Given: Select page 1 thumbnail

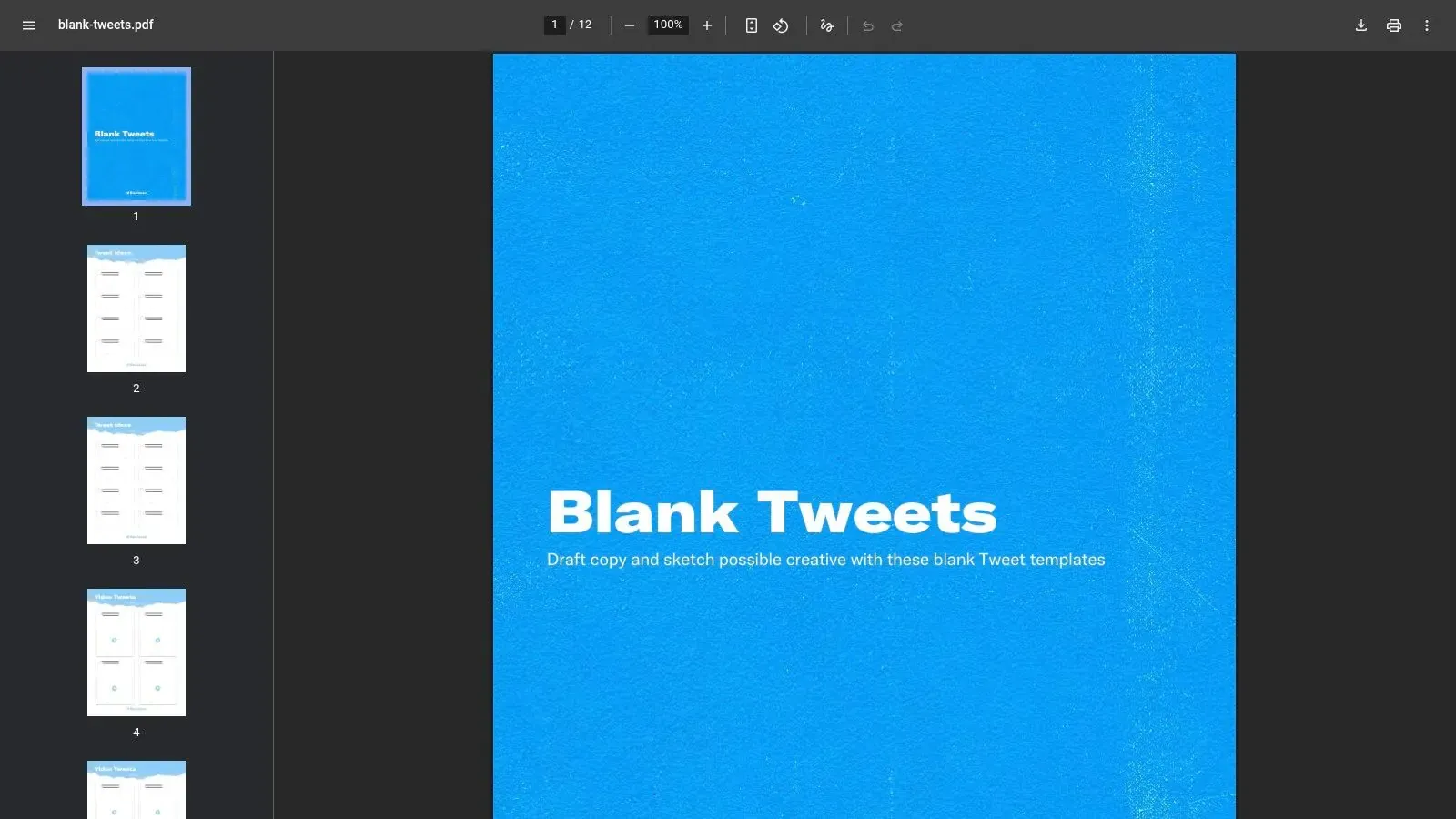Looking at the screenshot, I should 136,136.
